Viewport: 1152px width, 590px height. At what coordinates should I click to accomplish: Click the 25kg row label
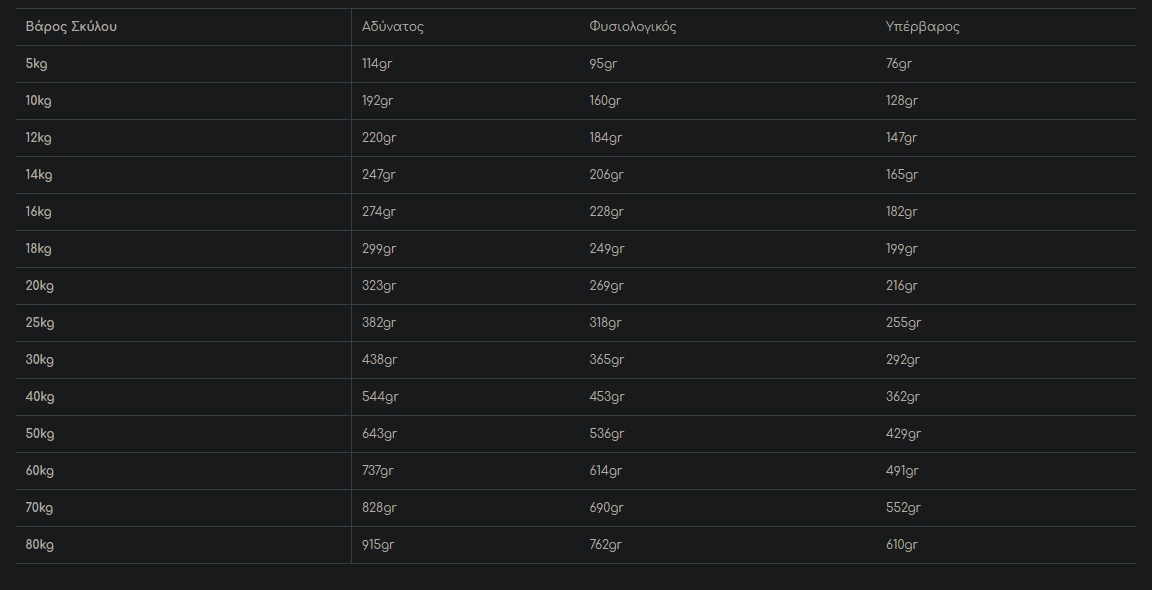[x=40, y=323]
